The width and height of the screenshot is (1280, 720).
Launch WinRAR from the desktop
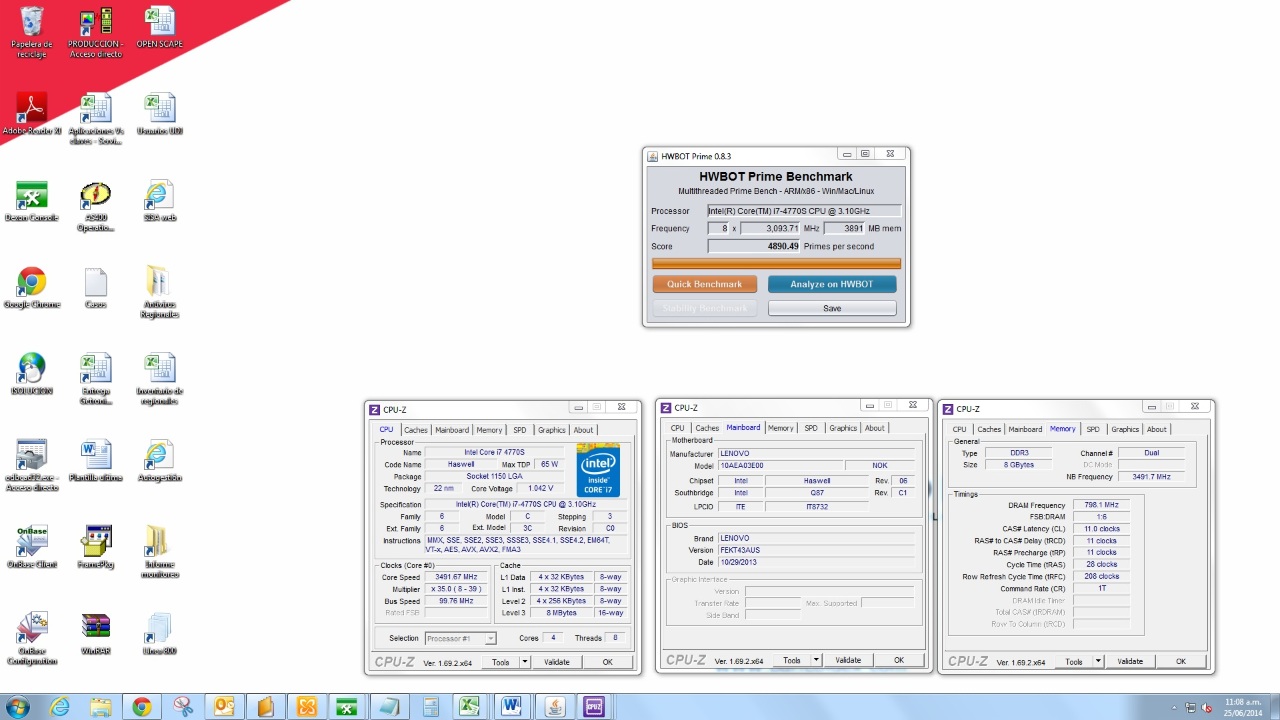(96, 634)
